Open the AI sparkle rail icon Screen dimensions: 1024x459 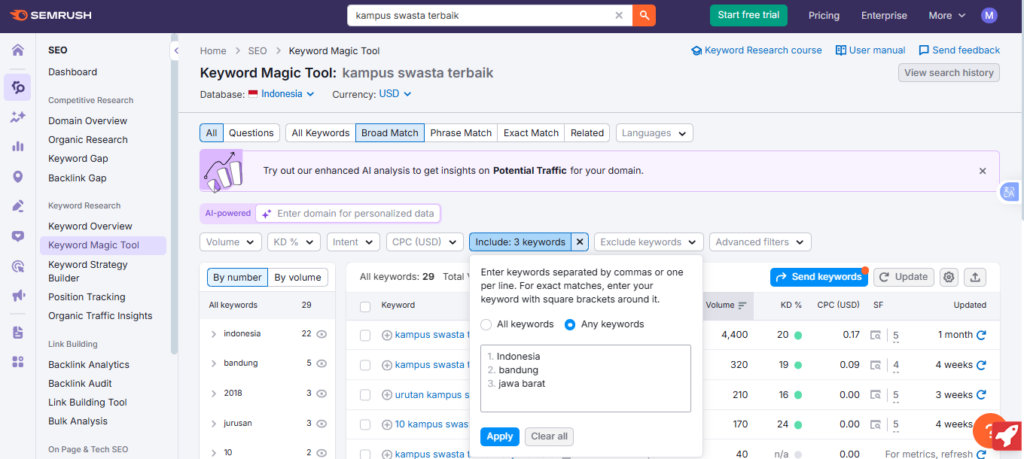[18, 117]
